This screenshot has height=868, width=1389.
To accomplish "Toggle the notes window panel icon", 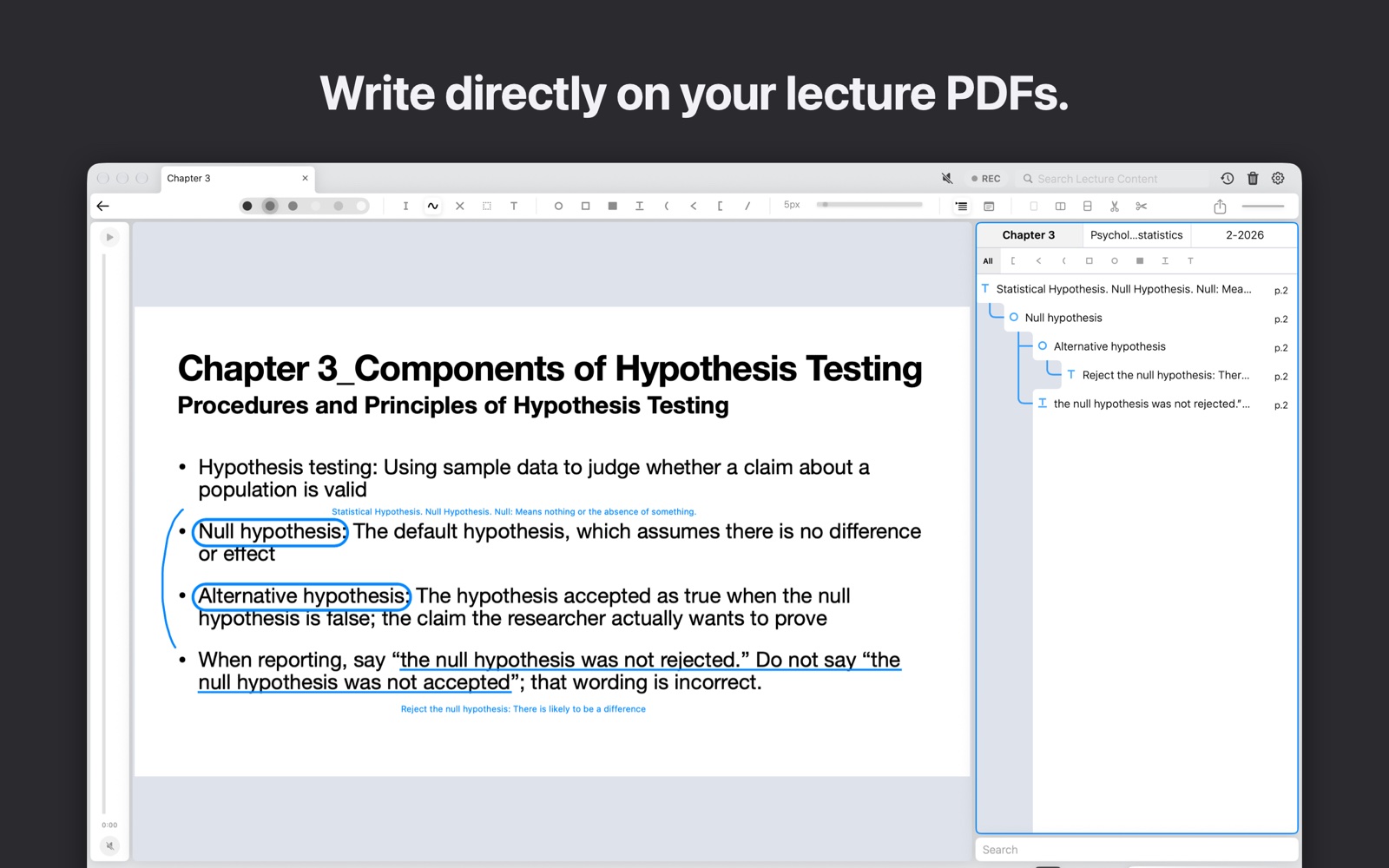I will (x=989, y=207).
